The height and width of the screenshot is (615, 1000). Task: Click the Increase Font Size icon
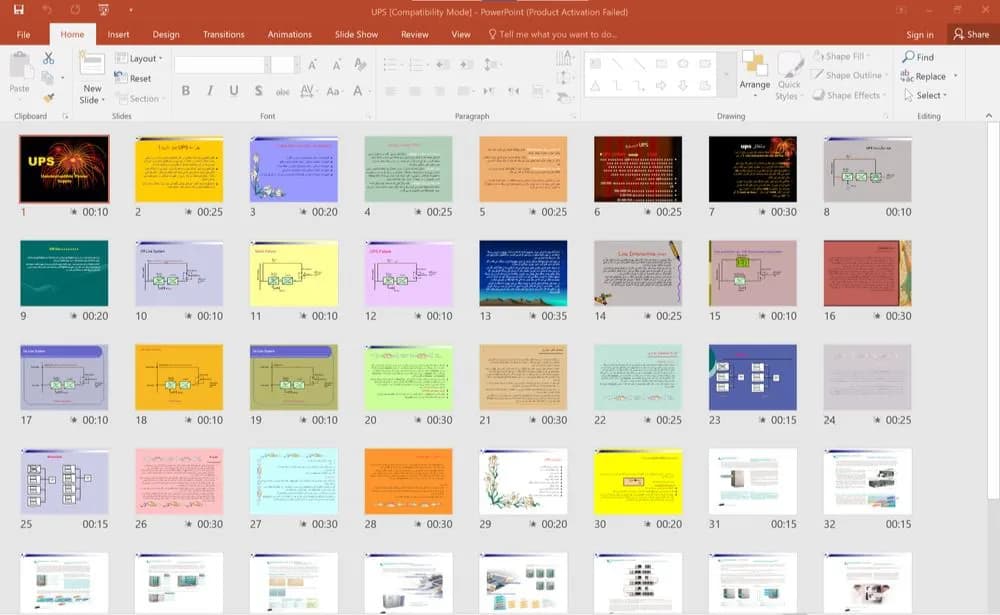click(312, 64)
